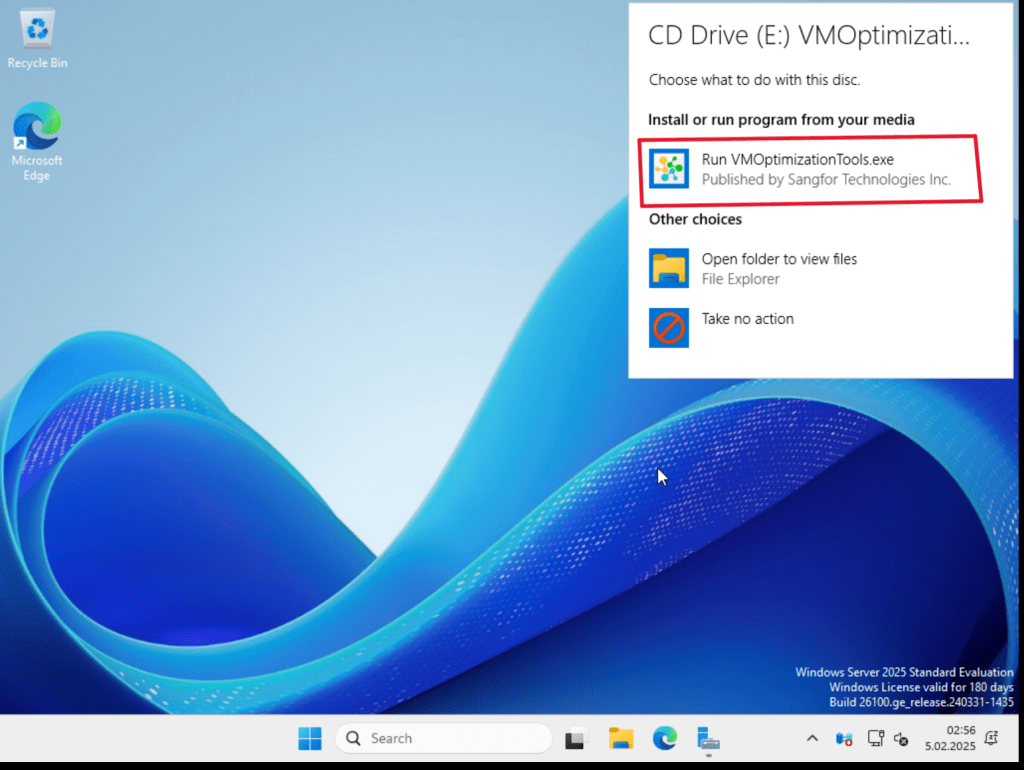Click the muted volume tray icon
Viewport: 1024px width, 770px height.
click(901, 739)
